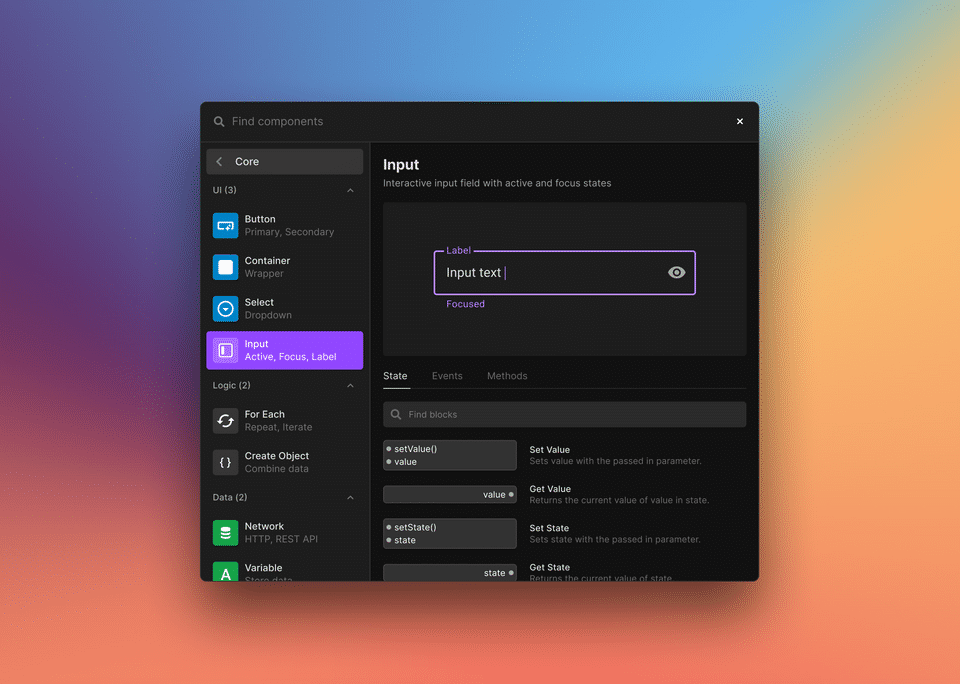Click the state getter block

pyautogui.click(x=450, y=573)
